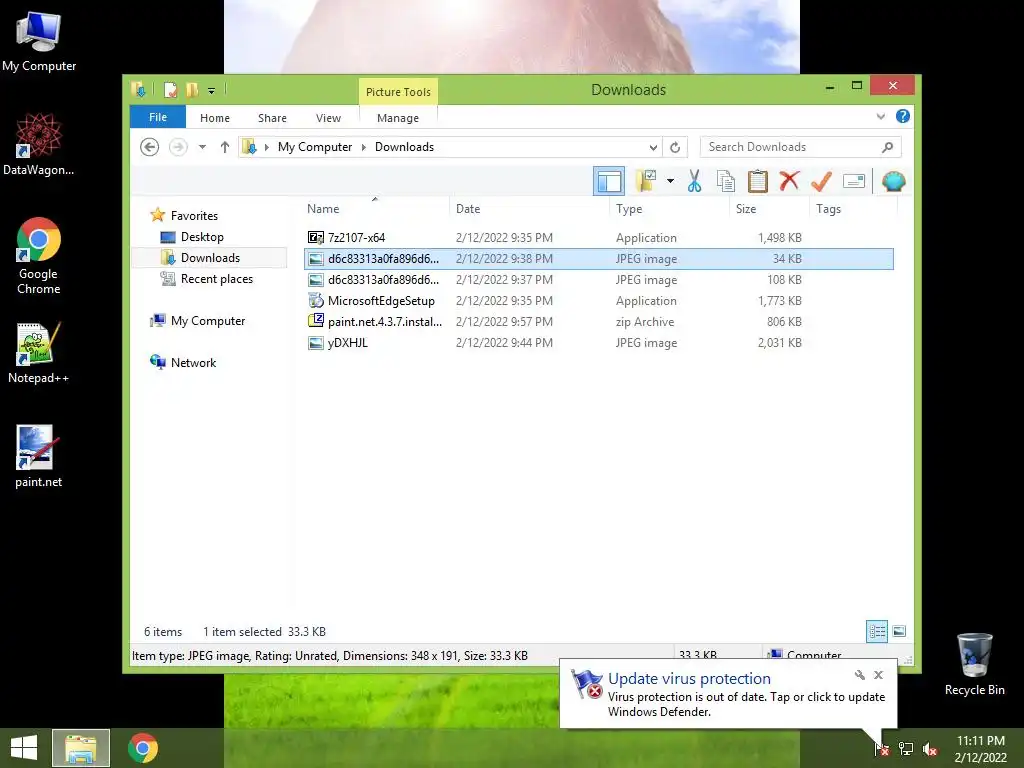Screen dimensions: 1024x768
Task: Click My Computer in the address breadcrumb
Action: pos(315,147)
